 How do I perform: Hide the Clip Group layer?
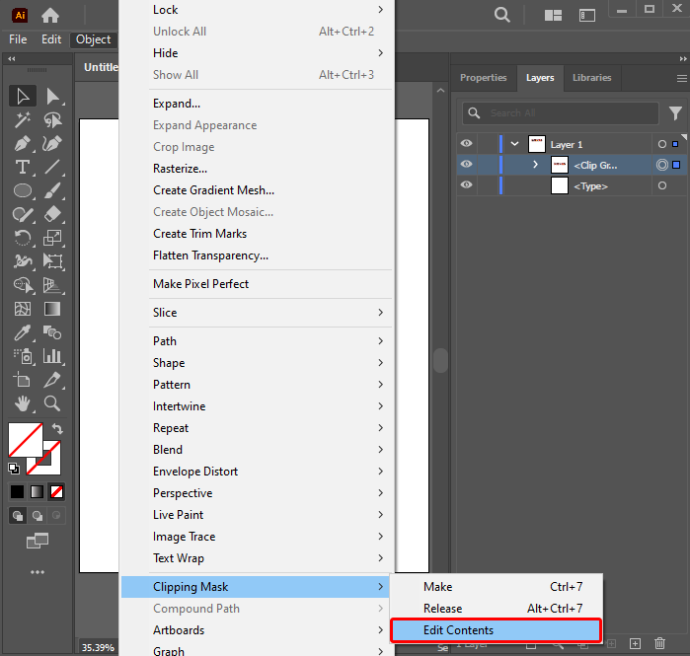coord(466,164)
